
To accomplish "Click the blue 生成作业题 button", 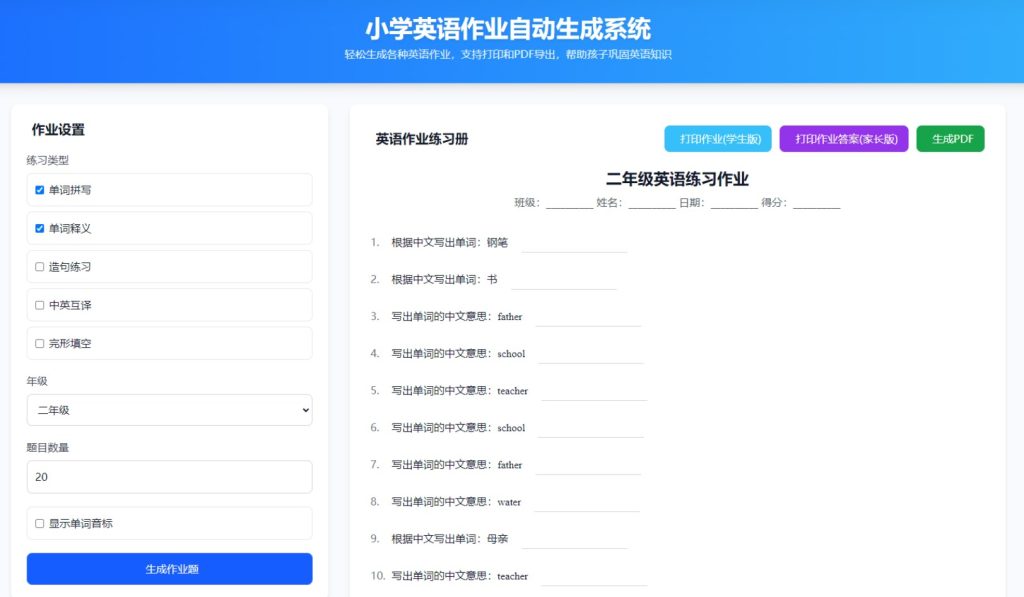I will (x=169, y=569).
